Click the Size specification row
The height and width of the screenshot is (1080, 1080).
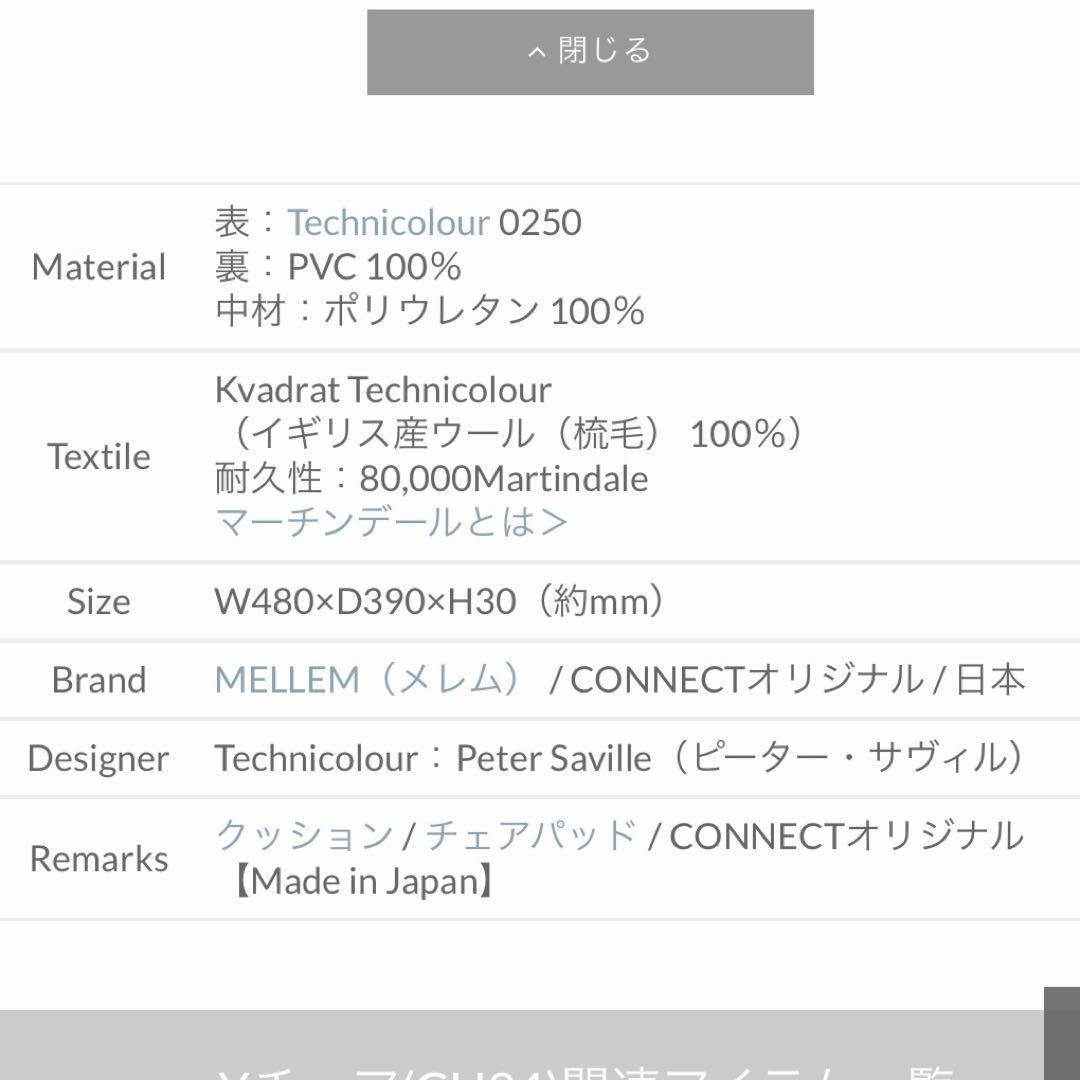pyautogui.click(x=98, y=601)
